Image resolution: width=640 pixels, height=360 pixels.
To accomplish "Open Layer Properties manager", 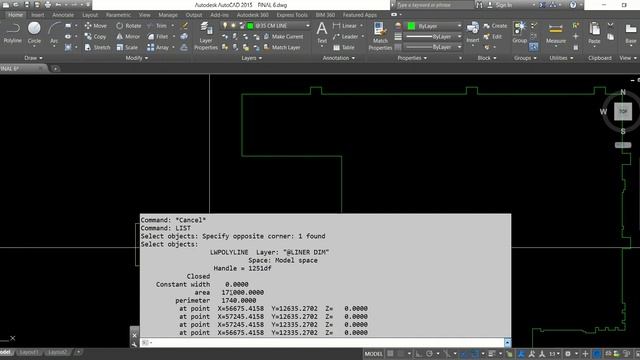I will tap(206, 37).
